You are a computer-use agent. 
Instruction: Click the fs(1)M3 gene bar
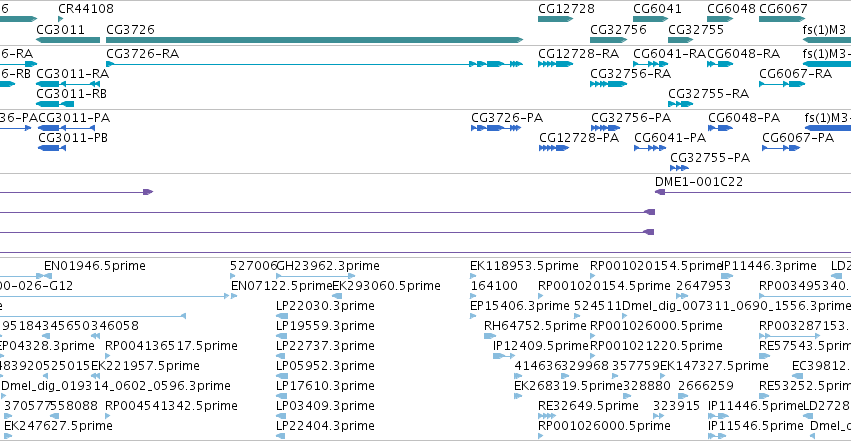click(x=827, y=40)
